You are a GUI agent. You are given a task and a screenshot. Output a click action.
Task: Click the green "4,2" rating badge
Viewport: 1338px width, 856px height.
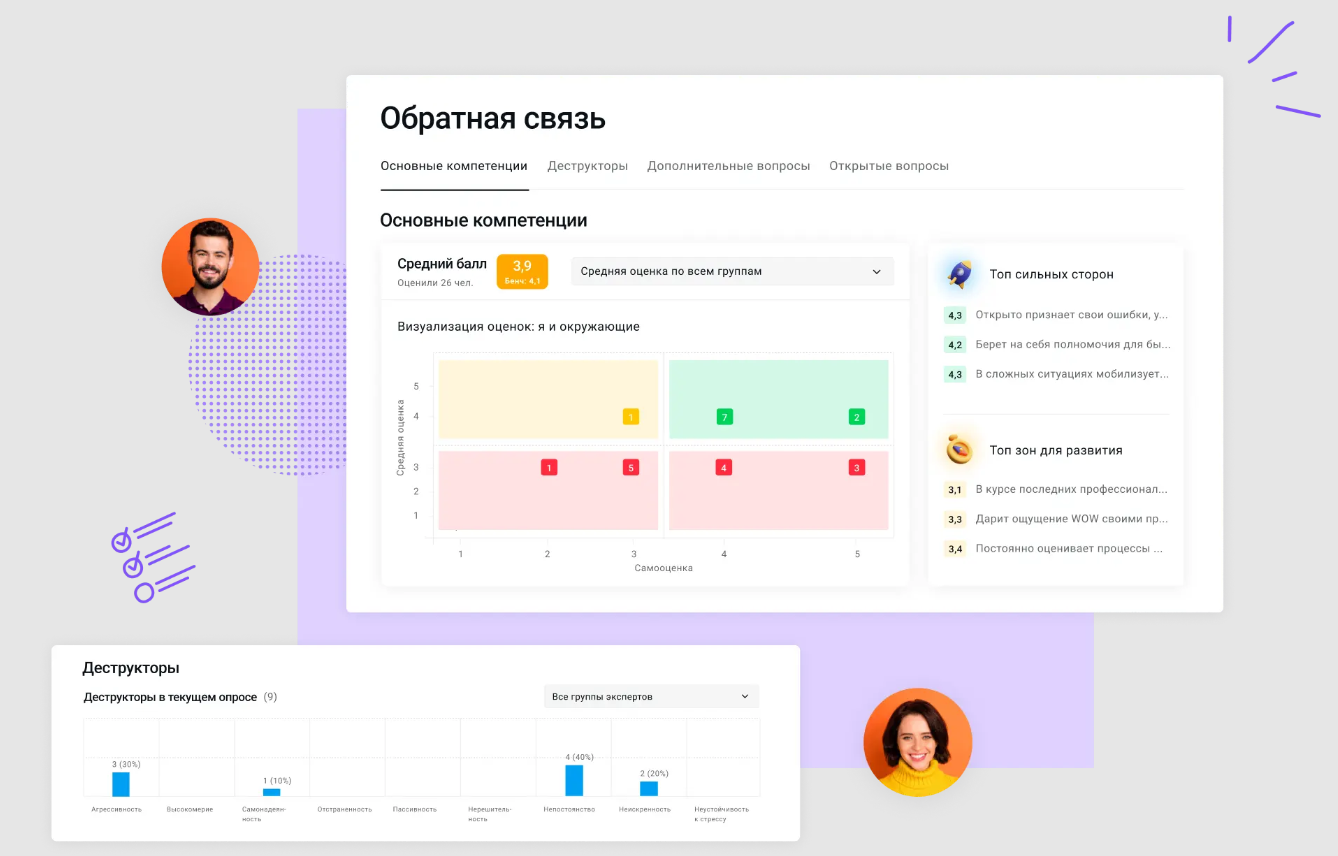pyautogui.click(x=953, y=344)
